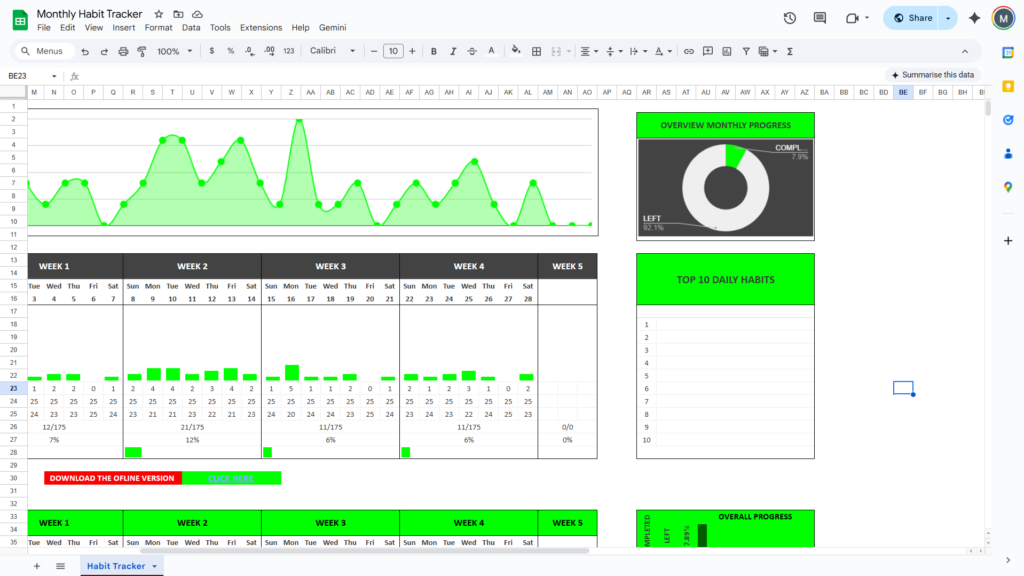Viewport: 1024px width, 576px height.
Task: Toggle italic formatting
Action: (453, 51)
